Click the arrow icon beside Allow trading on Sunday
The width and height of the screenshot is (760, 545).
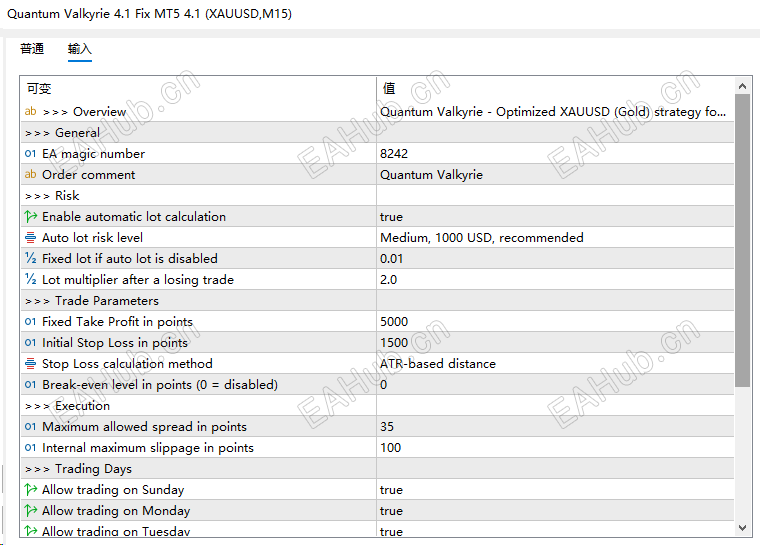31,490
